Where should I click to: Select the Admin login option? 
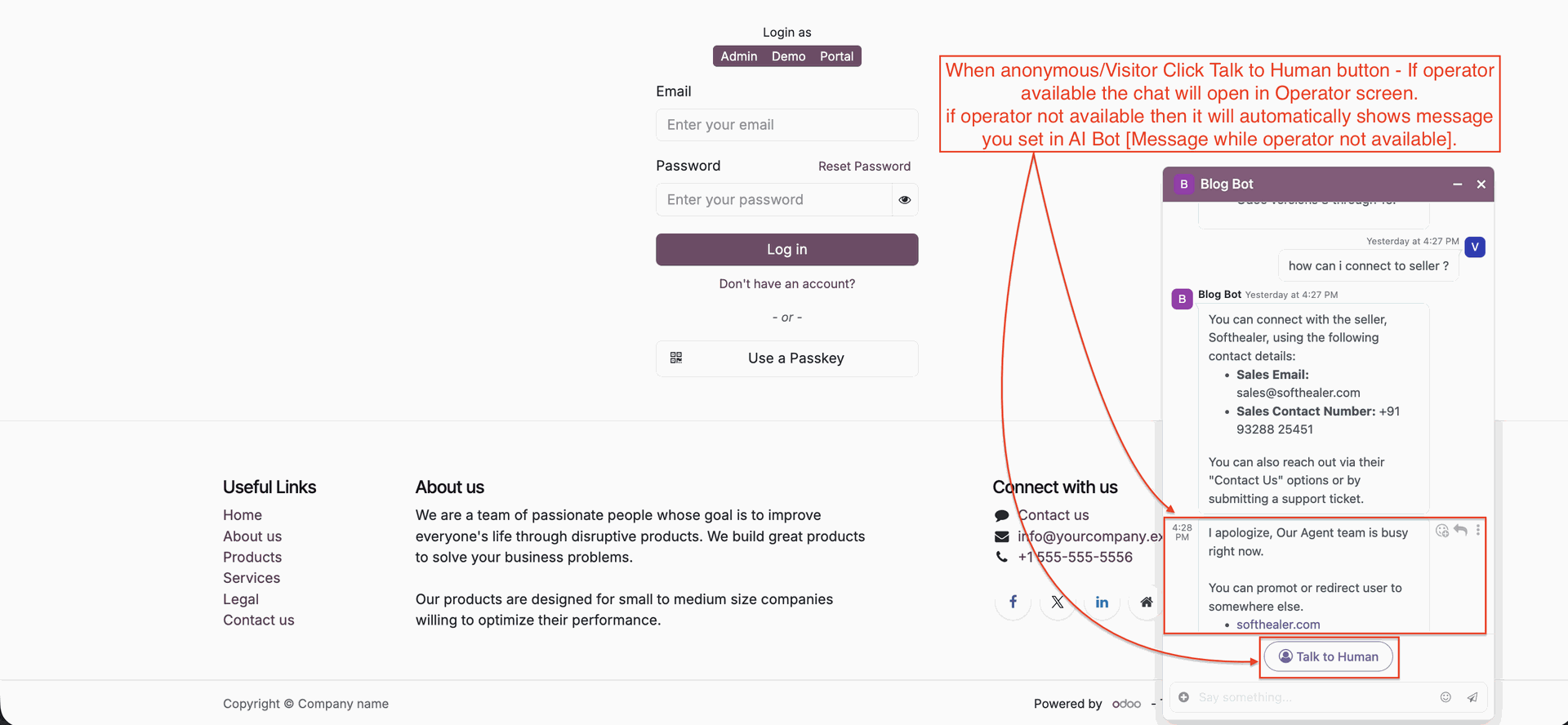(738, 56)
